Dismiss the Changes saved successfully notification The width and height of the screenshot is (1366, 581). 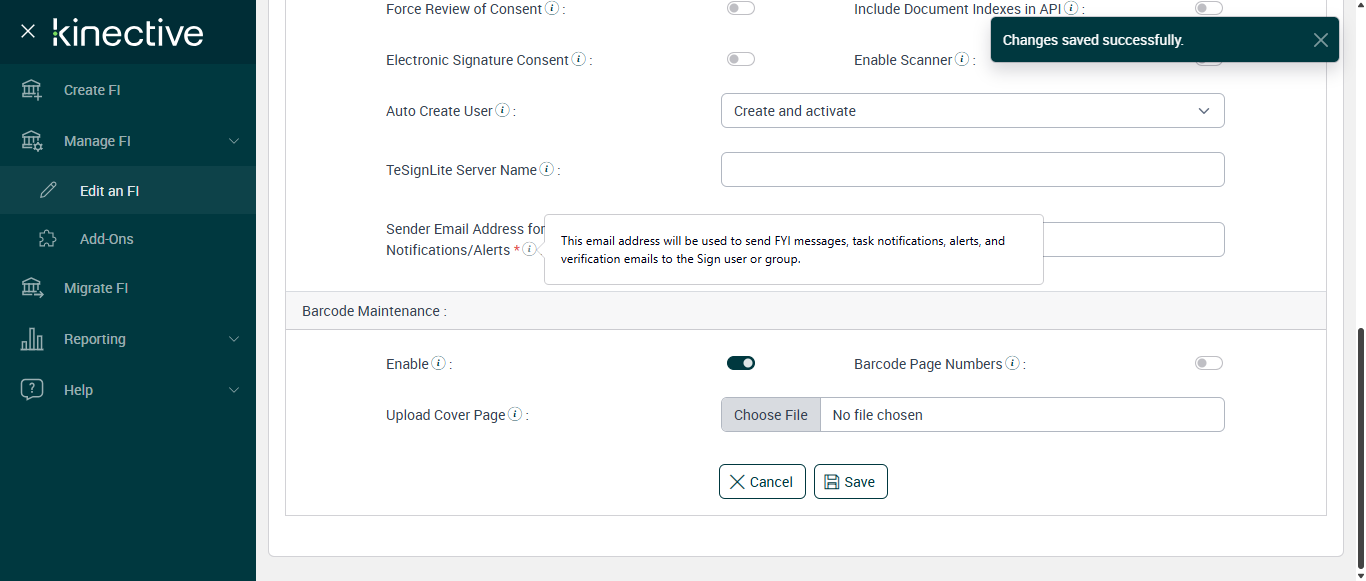pos(1321,40)
